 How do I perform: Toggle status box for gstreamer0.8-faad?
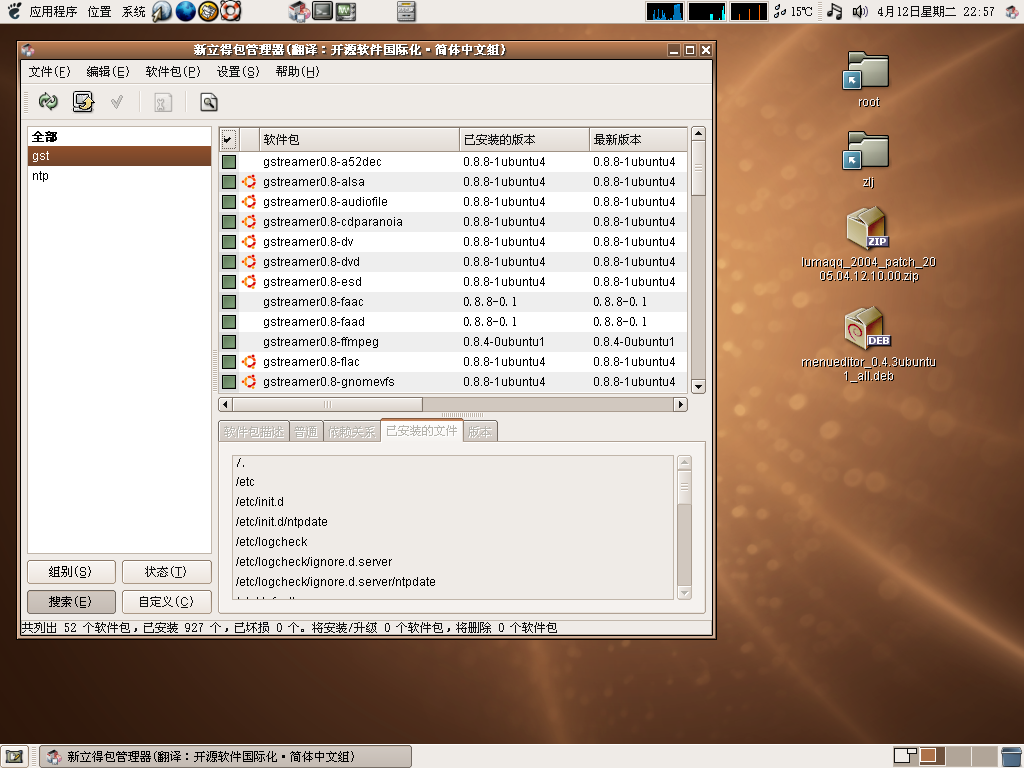[229, 322]
